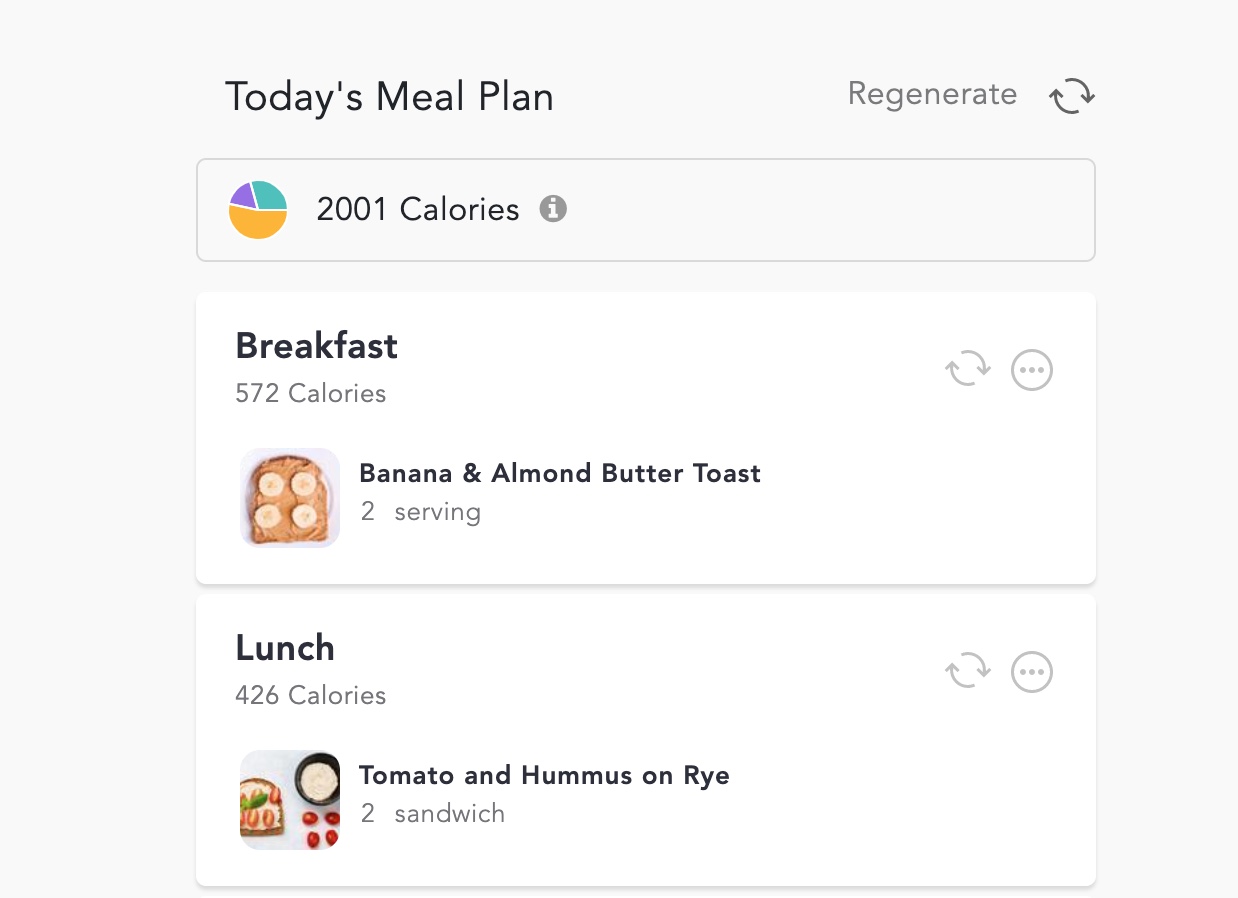Open the calories info icon
Image resolution: width=1238 pixels, height=898 pixels.
[553, 209]
